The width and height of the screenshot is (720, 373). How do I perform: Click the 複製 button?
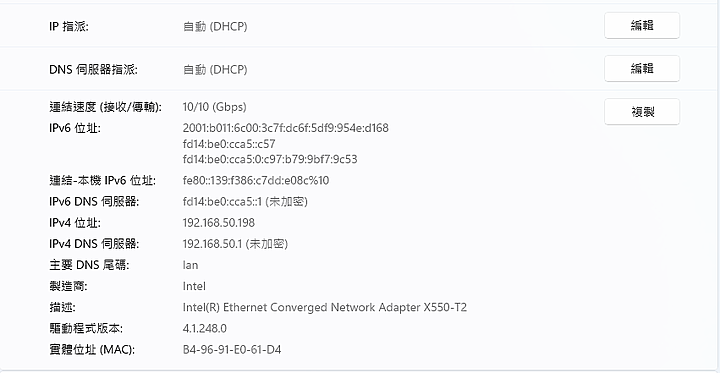[641, 112]
